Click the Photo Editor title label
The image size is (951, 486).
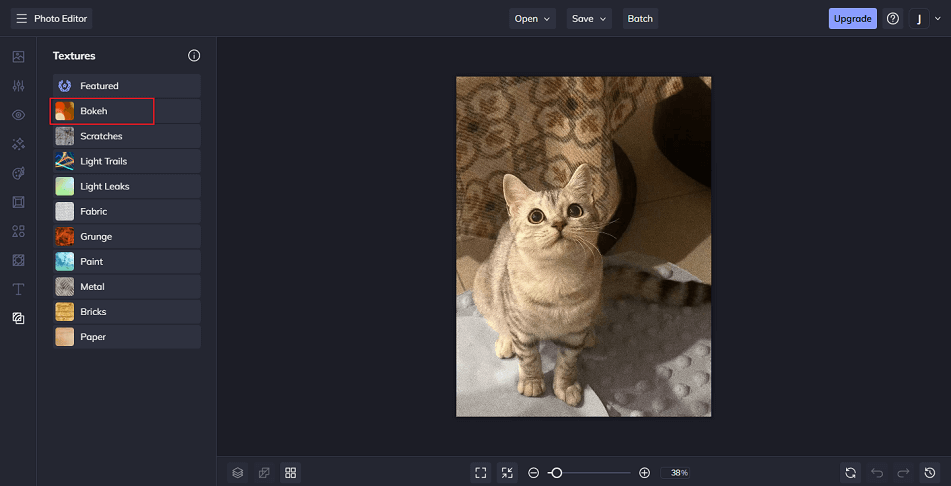tap(61, 19)
